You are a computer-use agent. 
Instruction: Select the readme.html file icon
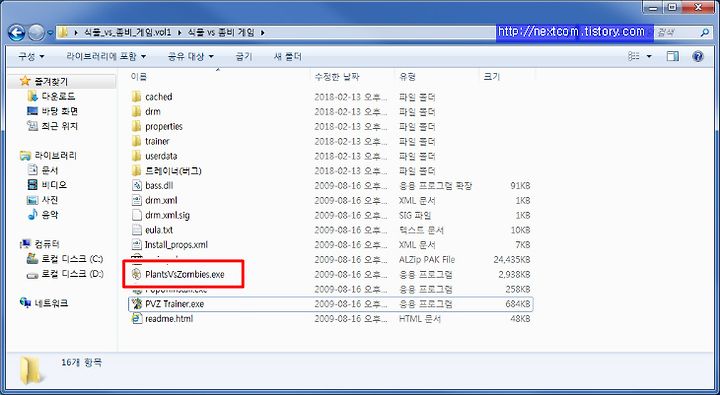click(136, 318)
